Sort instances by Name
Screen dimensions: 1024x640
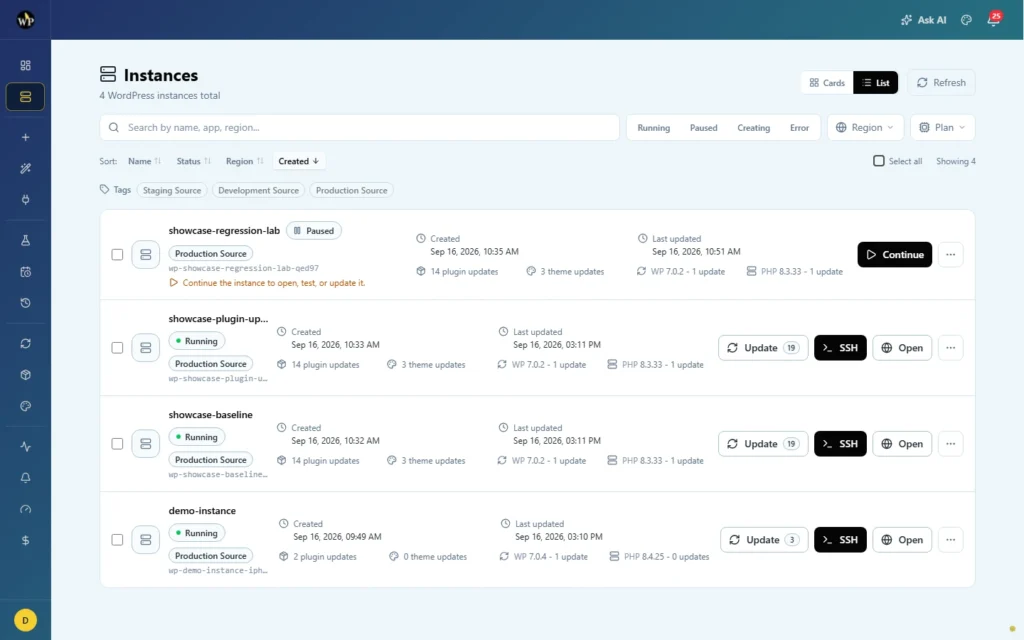click(x=144, y=161)
